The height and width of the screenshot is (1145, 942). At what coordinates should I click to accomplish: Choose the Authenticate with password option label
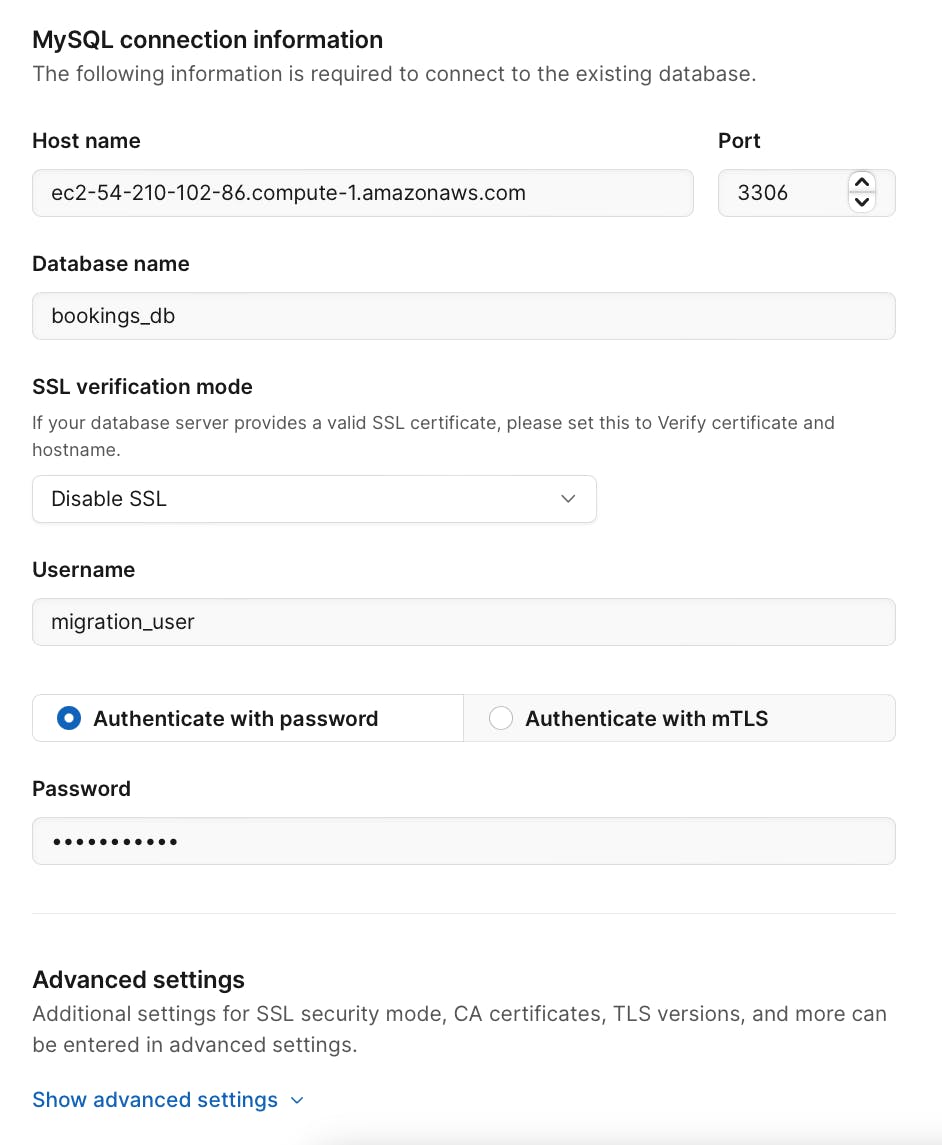[235, 718]
